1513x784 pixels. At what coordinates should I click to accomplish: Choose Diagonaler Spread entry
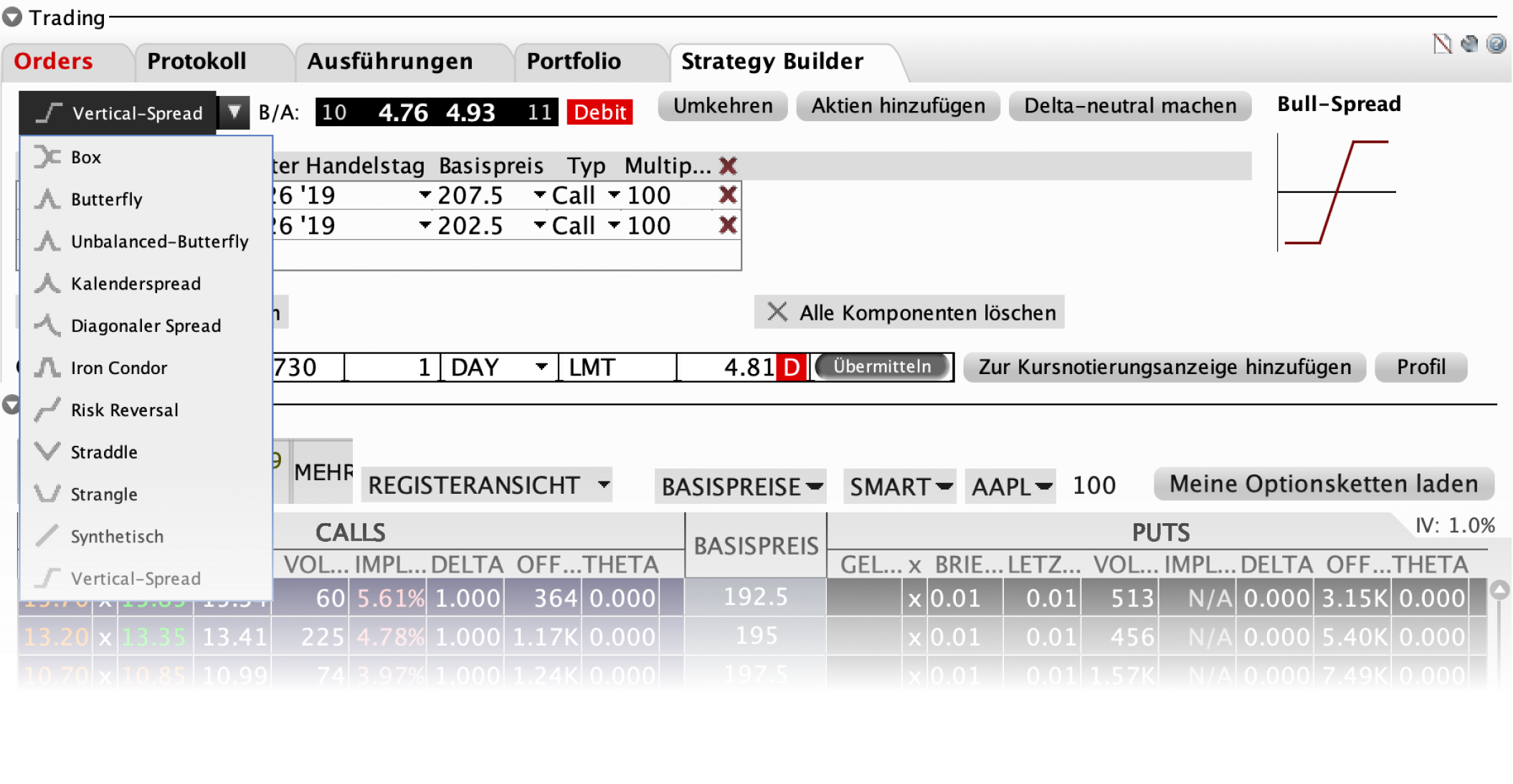point(146,326)
